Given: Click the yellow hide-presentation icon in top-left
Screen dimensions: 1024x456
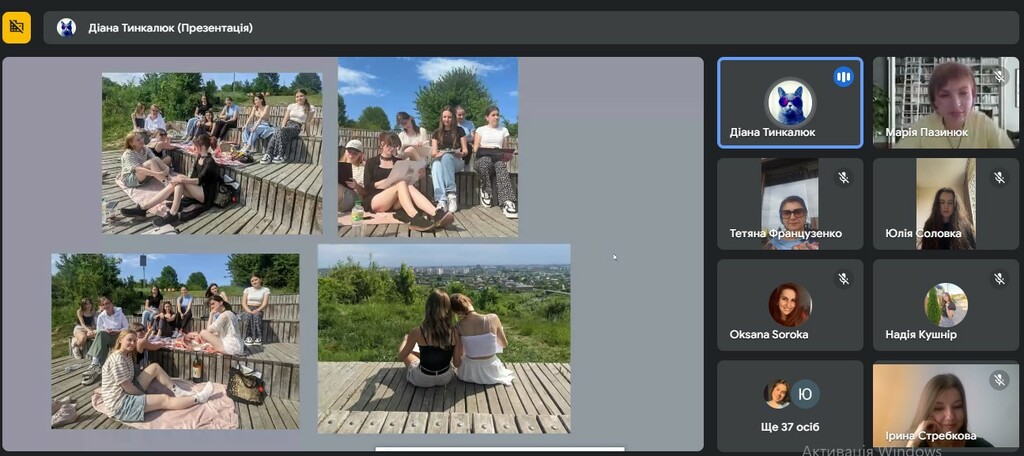Looking at the screenshot, I should coord(17,28).
